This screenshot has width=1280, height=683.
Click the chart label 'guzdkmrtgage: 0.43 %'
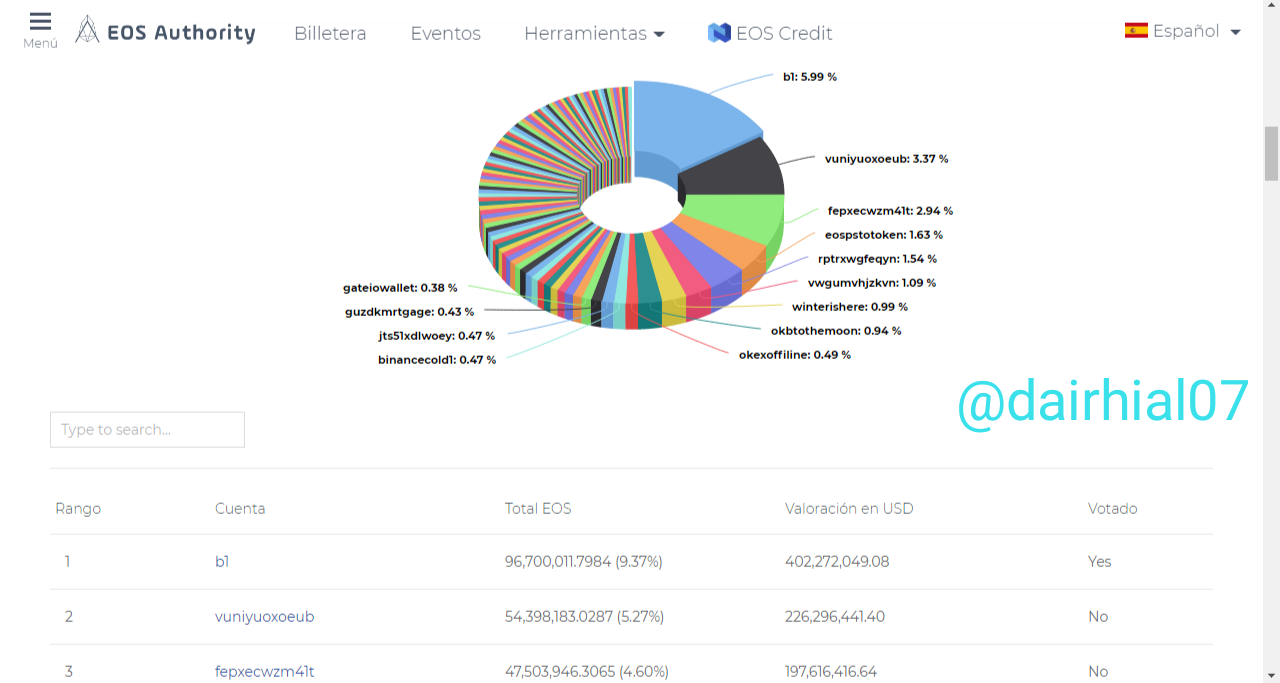click(409, 312)
